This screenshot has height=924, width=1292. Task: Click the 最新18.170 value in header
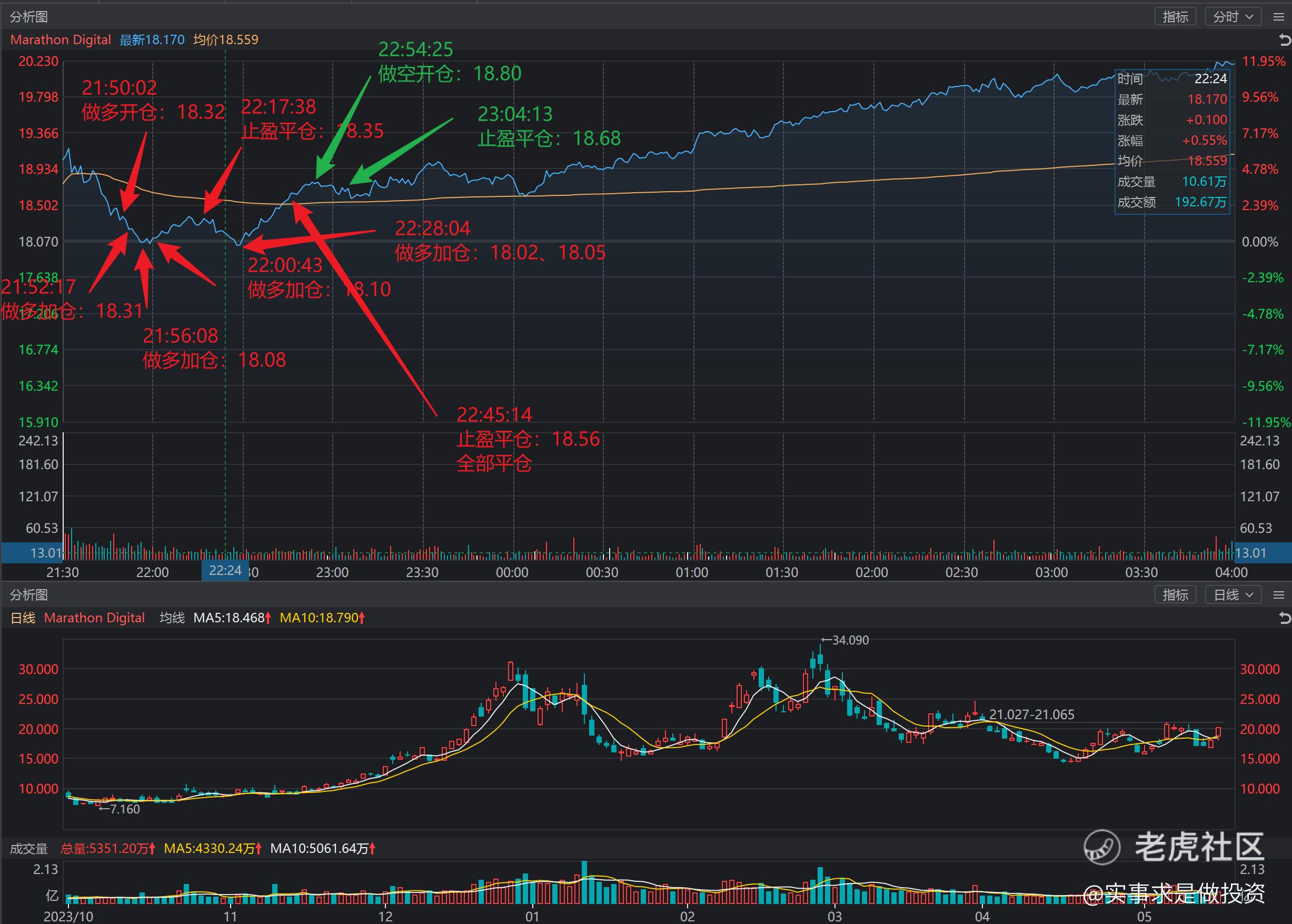(152, 40)
